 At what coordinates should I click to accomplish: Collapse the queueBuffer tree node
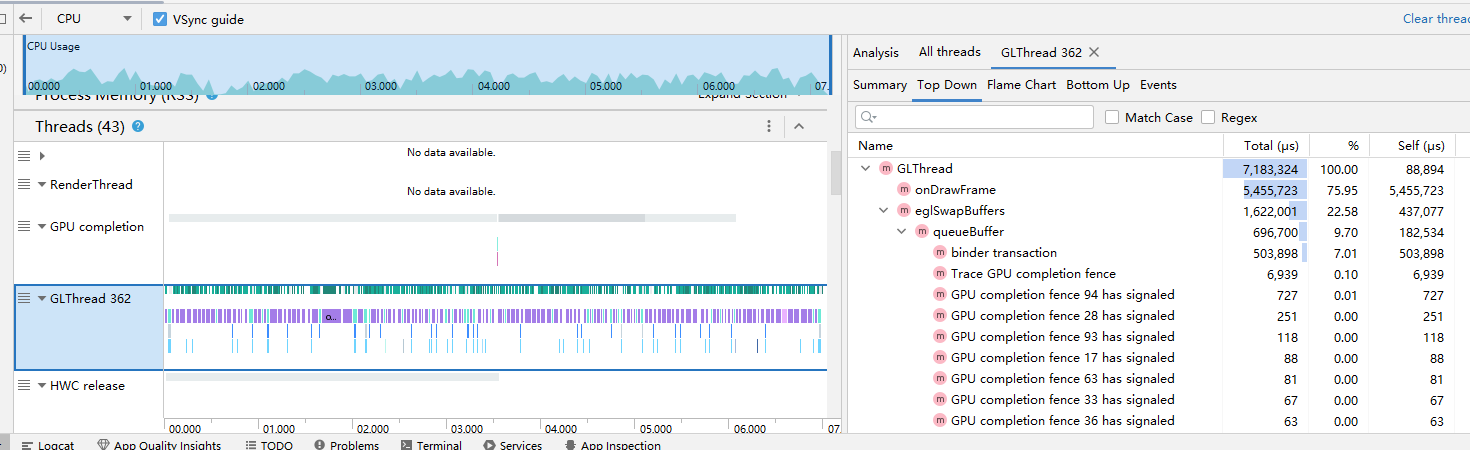click(901, 232)
